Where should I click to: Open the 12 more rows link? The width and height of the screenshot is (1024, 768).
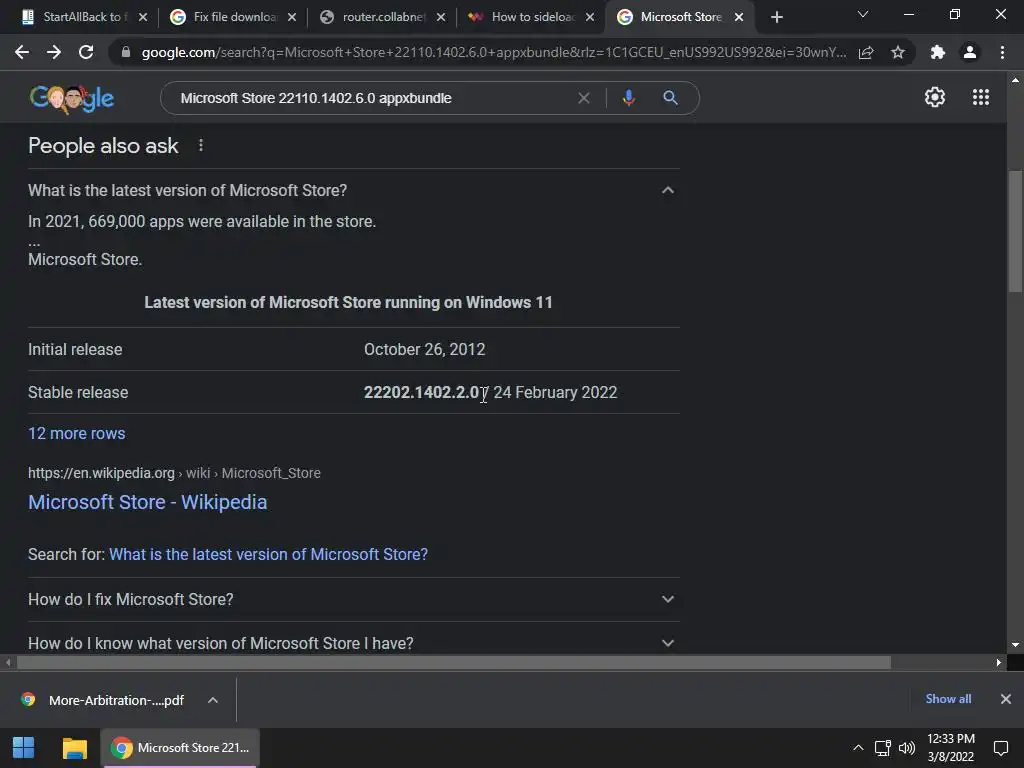(x=76, y=434)
